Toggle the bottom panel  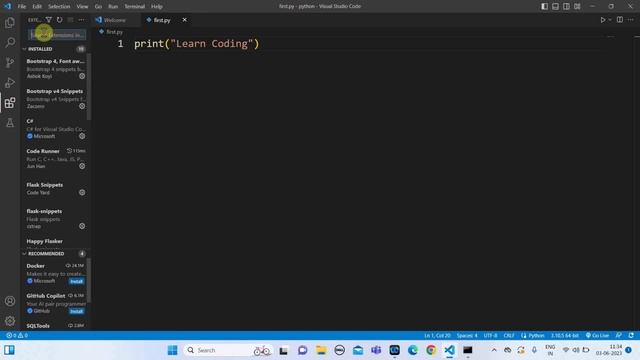[556, 6]
